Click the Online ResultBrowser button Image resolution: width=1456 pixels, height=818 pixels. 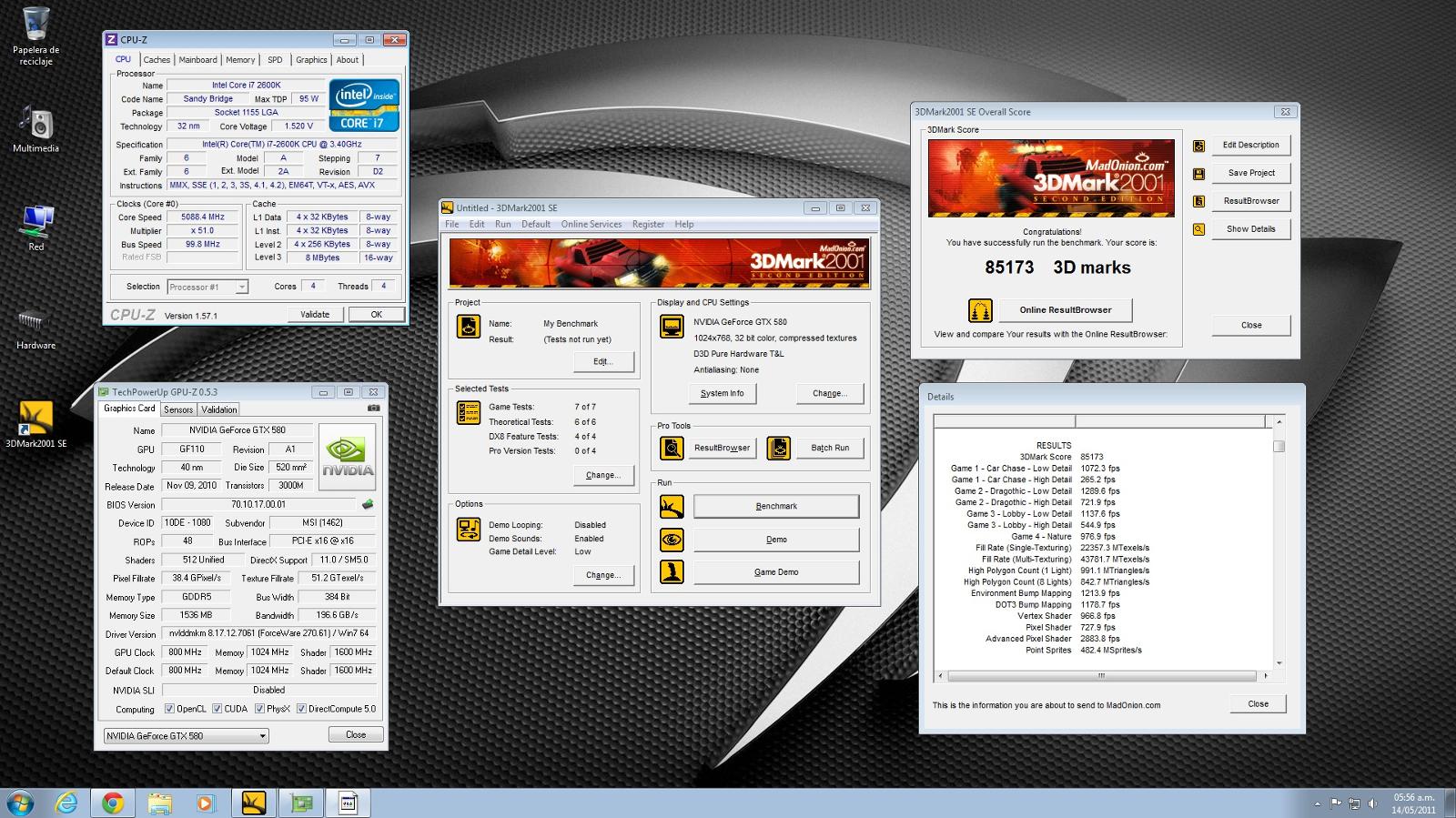(1065, 310)
